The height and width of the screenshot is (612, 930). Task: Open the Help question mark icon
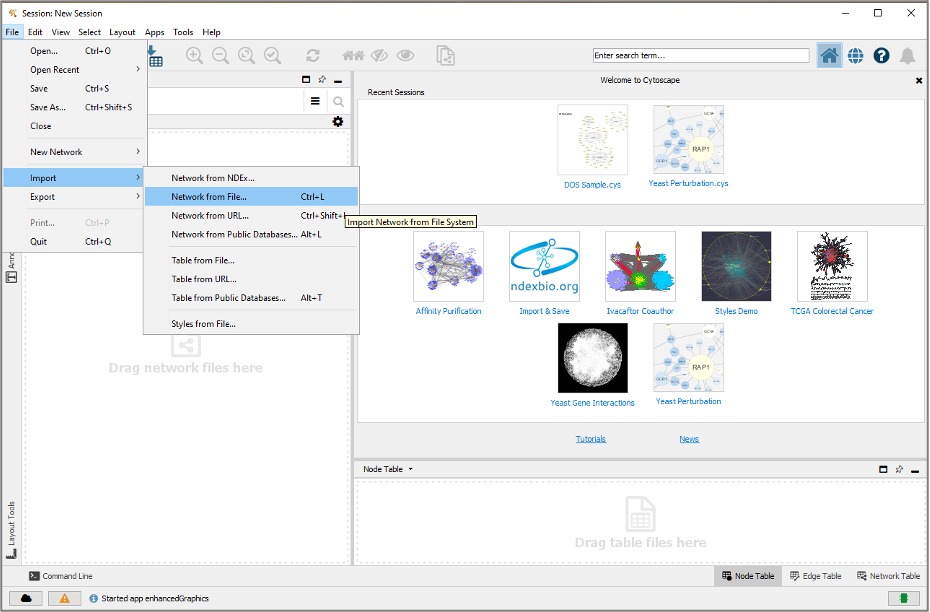[881, 56]
